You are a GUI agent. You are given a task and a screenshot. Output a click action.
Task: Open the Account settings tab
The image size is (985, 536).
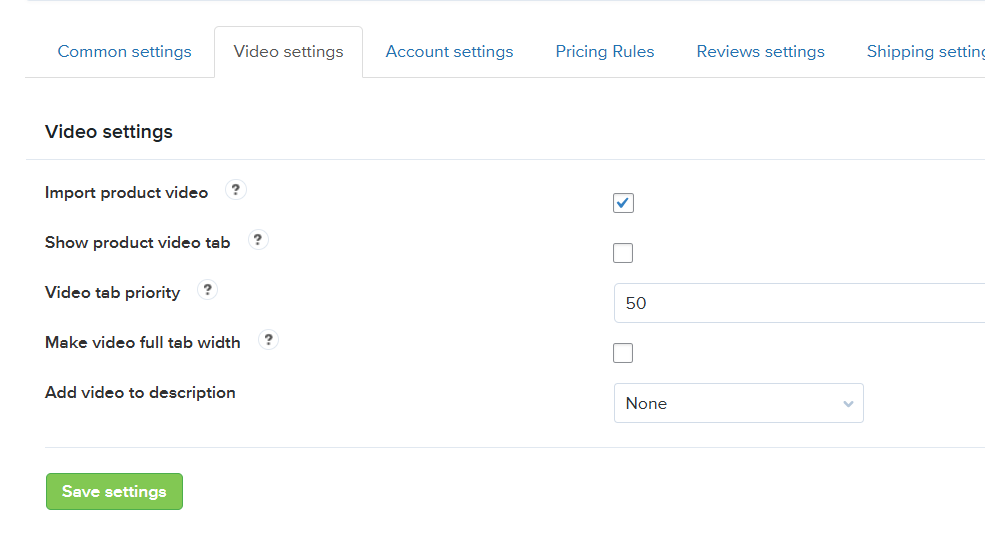tap(449, 52)
